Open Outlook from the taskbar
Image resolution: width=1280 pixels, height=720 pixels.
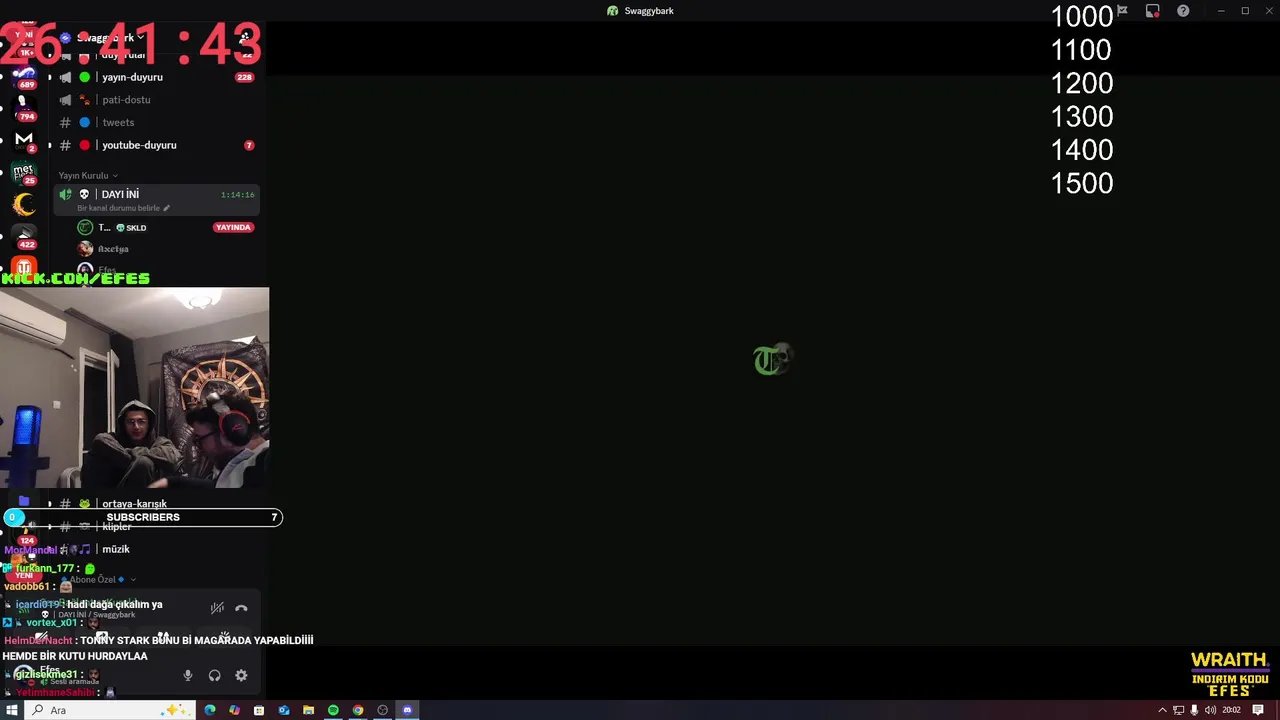pyautogui.click(x=284, y=710)
